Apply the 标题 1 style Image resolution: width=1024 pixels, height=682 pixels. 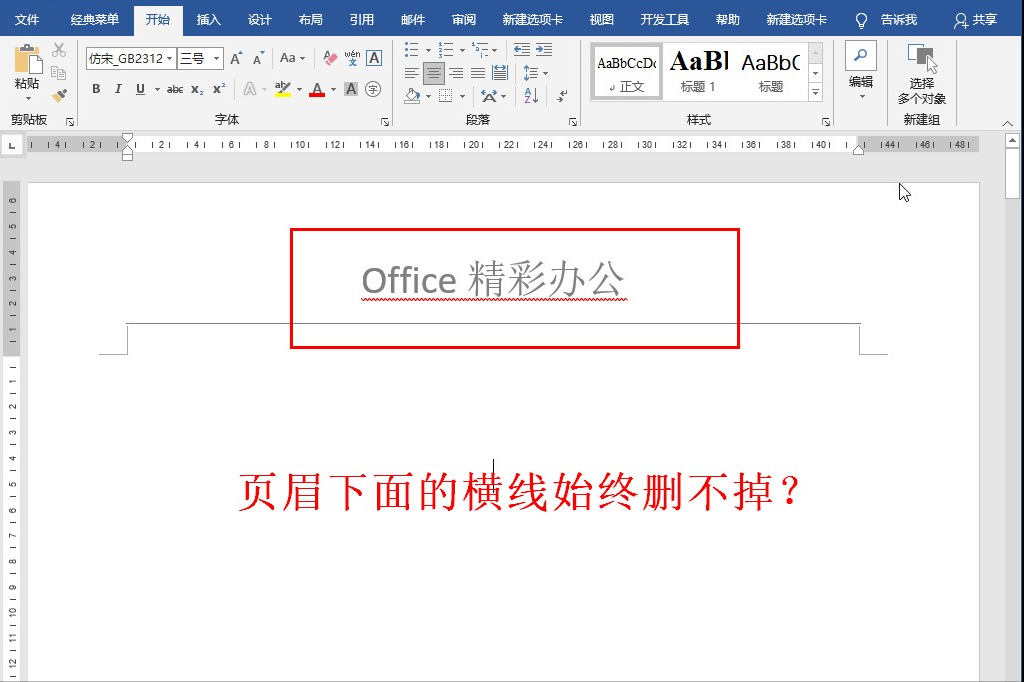(x=698, y=72)
